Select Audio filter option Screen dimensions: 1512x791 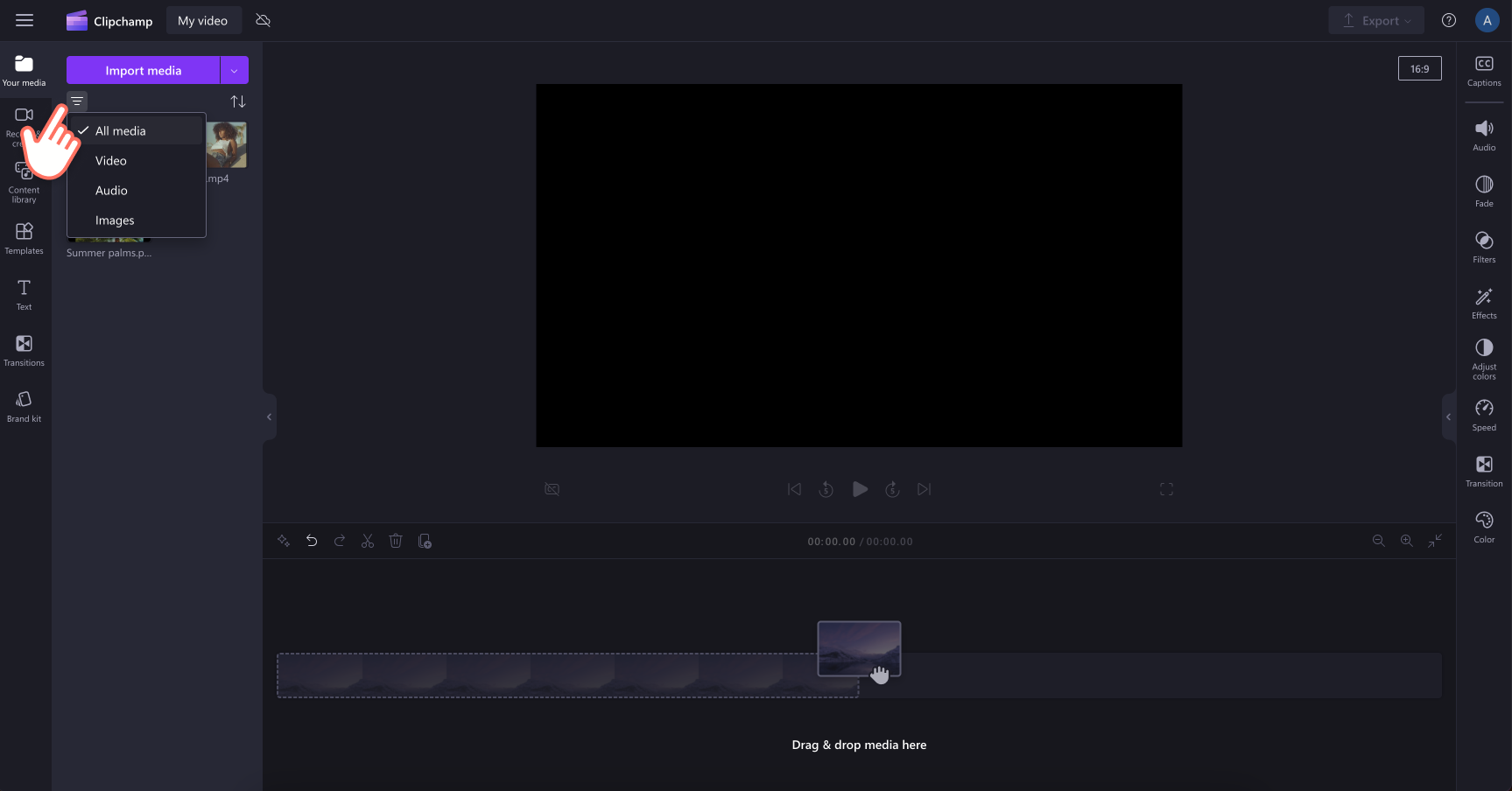(x=137, y=191)
